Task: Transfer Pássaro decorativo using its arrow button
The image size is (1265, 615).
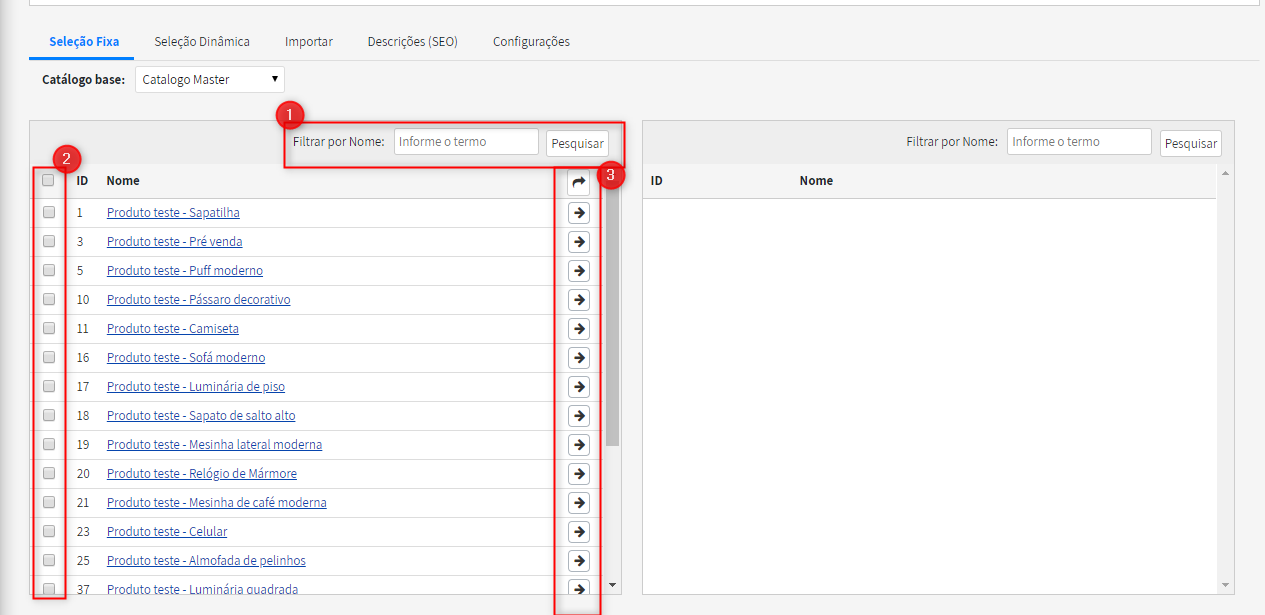Action: [x=579, y=299]
